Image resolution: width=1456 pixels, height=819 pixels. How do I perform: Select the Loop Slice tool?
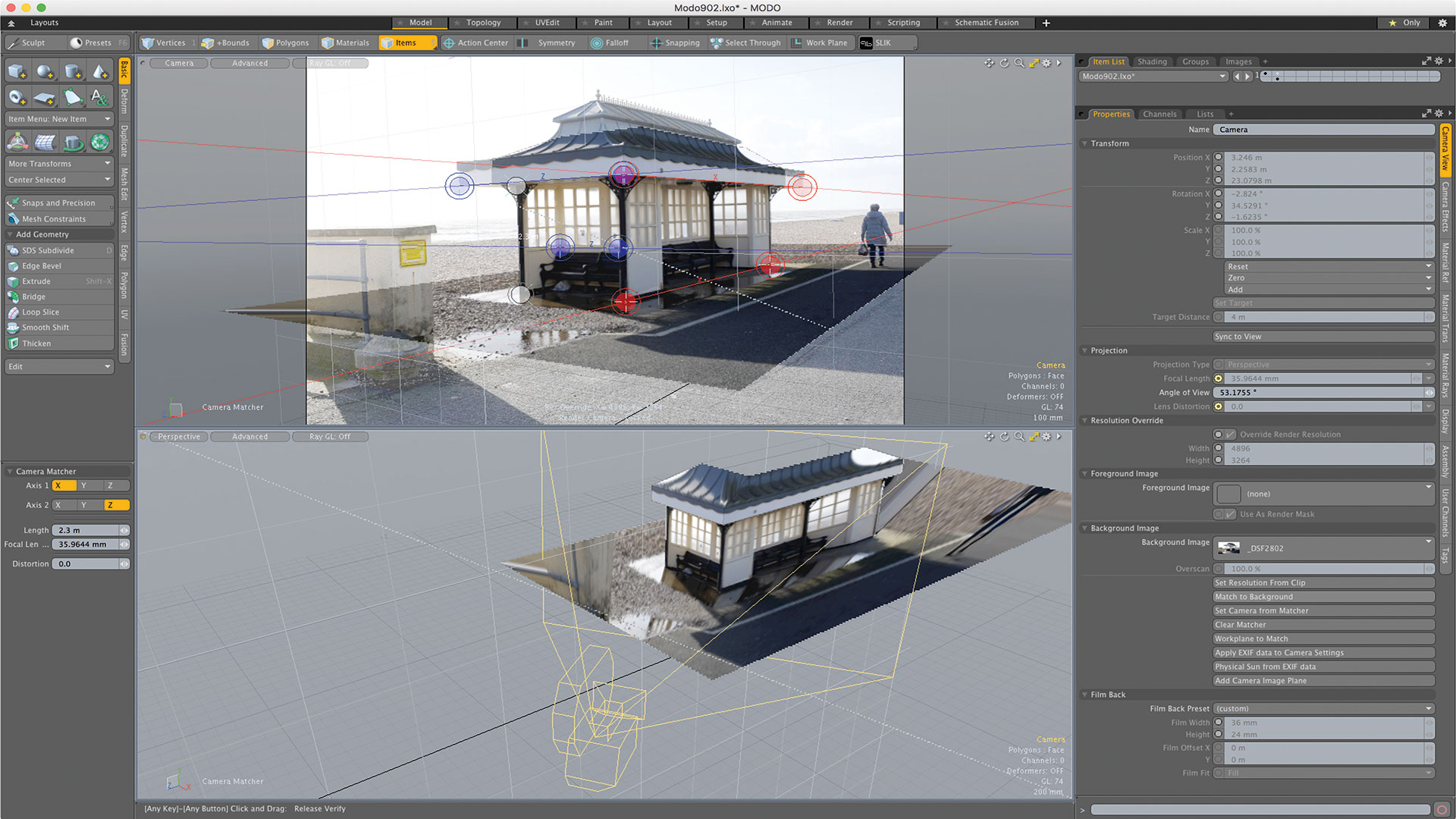(59, 312)
